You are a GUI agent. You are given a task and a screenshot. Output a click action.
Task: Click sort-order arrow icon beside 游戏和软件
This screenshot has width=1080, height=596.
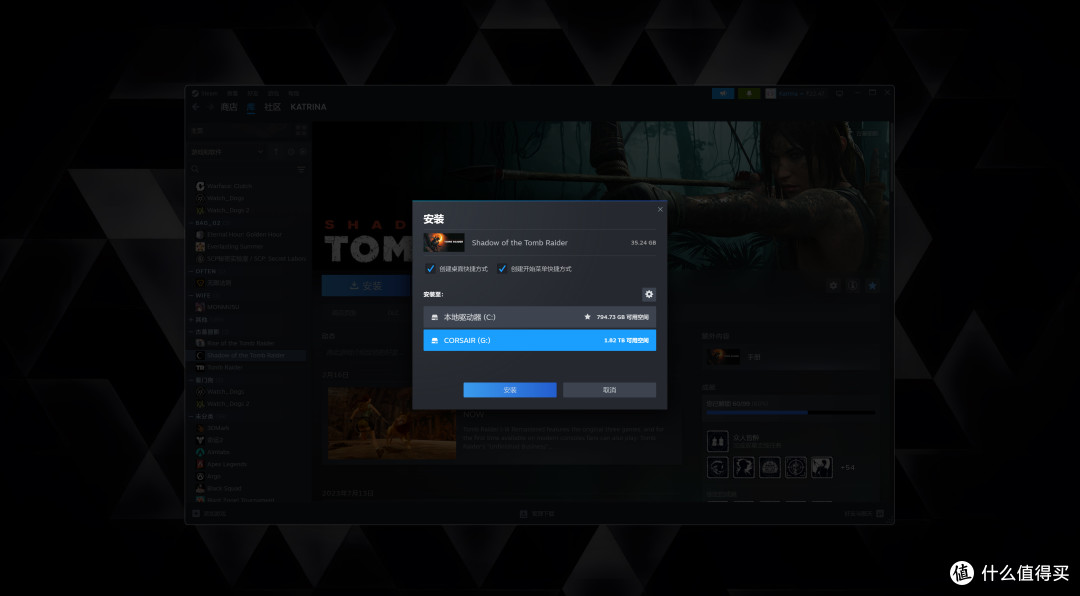tap(276, 152)
